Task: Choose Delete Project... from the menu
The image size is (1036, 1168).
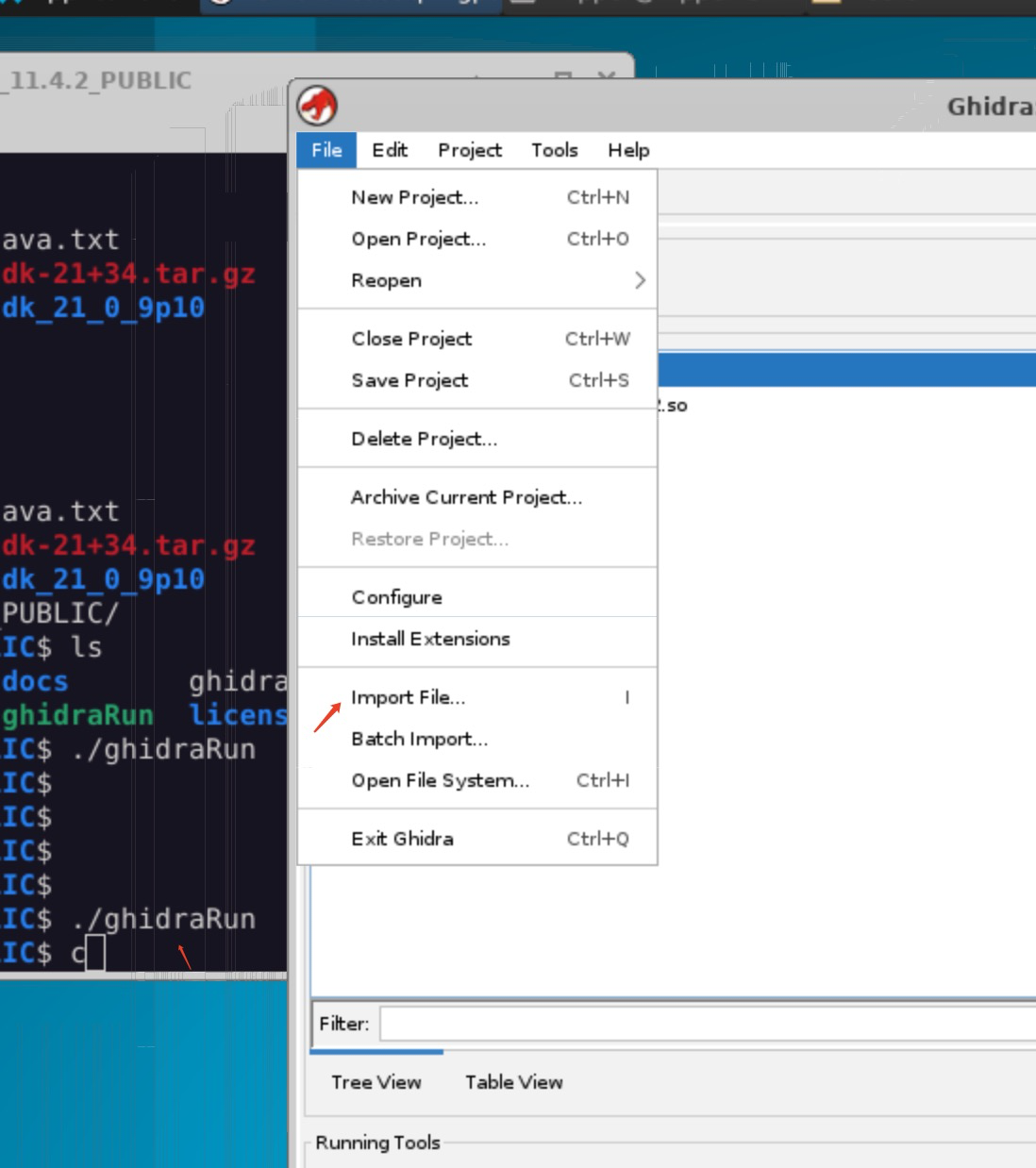Action: 477,439
